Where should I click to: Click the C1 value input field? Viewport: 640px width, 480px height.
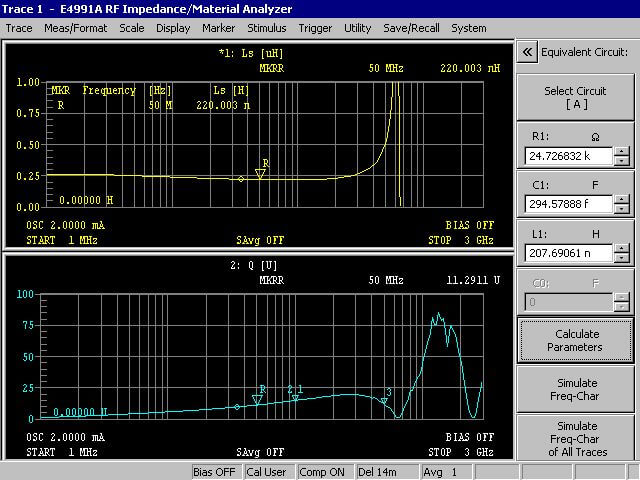569,204
